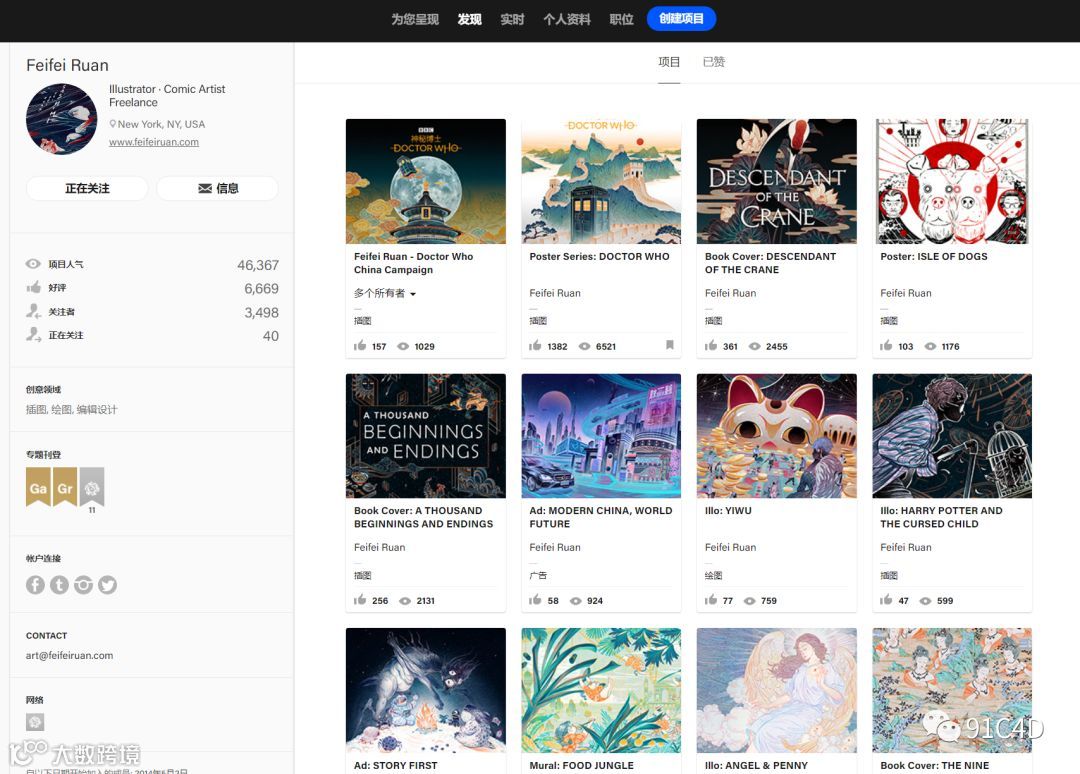Click the 3,498 followers count

pos(261,313)
